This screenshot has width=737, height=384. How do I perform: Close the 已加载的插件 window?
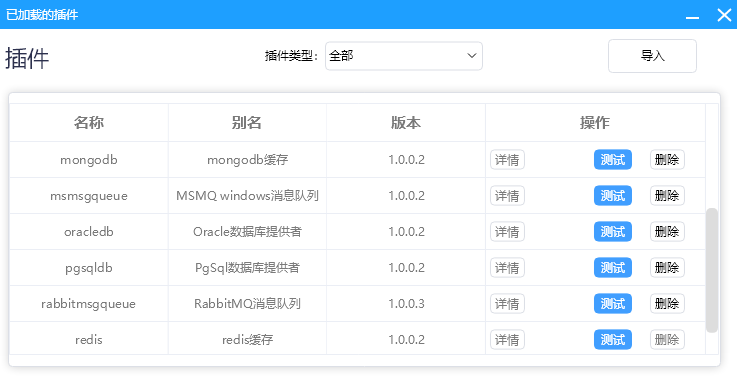(724, 15)
